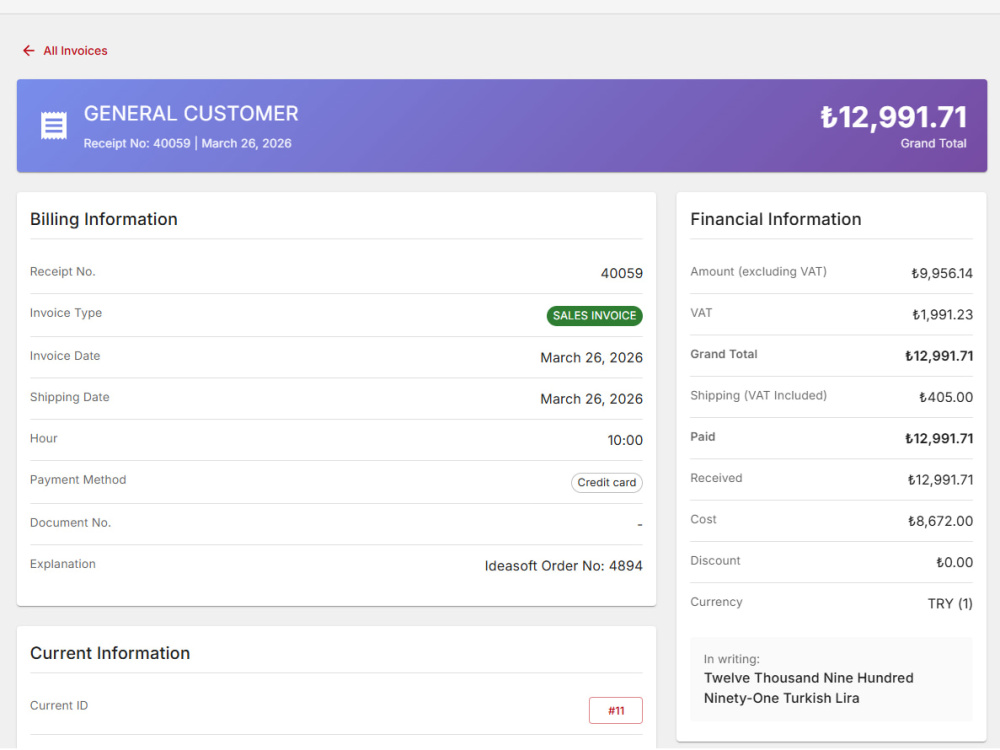1000x750 pixels.
Task: Click the Hour value 10:00
Action: tap(625, 440)
